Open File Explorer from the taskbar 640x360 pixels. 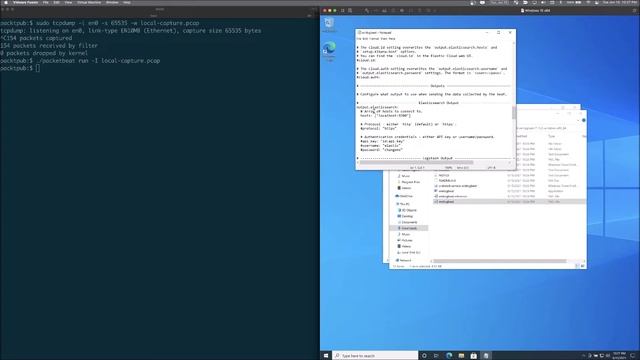click(x=461, y=356)
